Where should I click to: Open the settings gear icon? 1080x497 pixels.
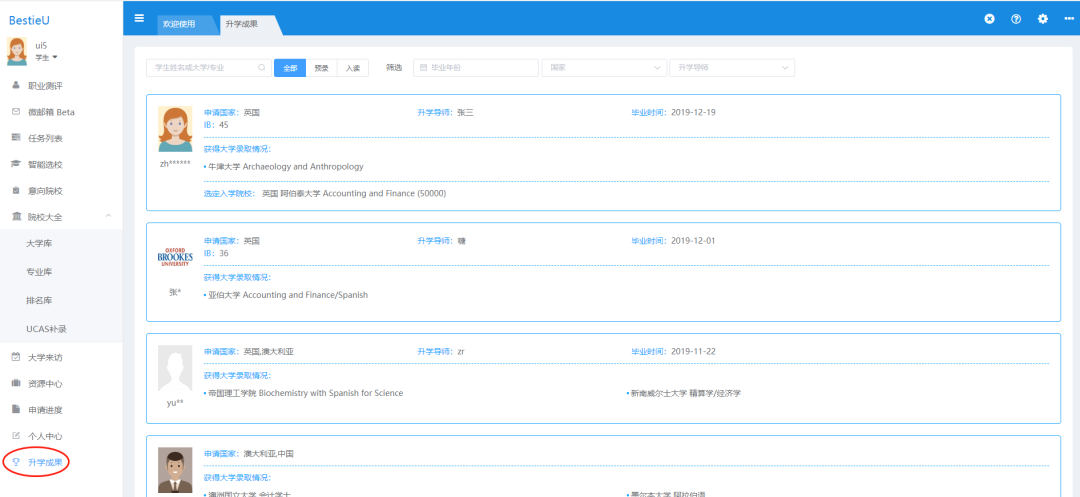tap(1043, 19)
